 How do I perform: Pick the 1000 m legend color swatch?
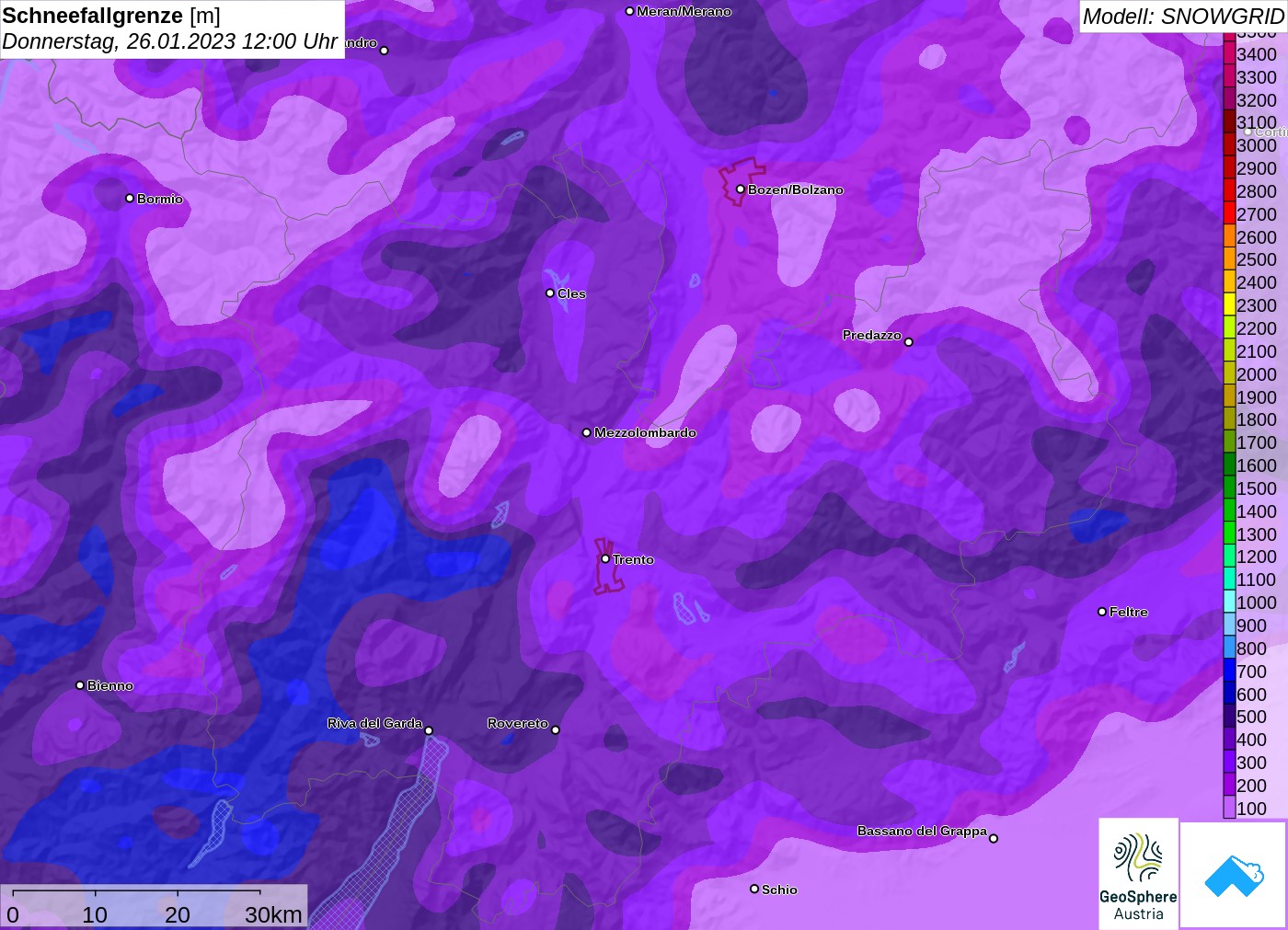[x=1229, y=602]
